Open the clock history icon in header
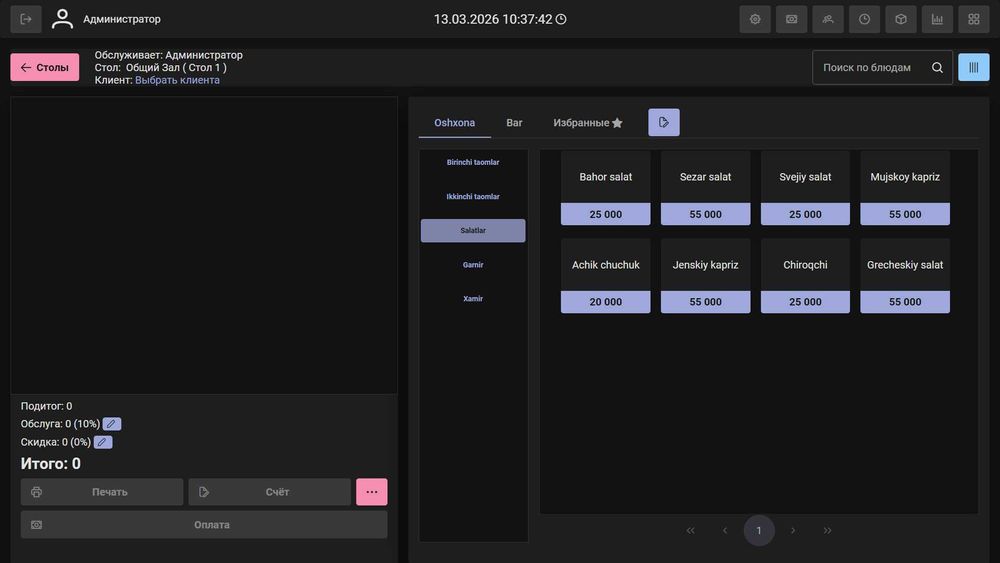This screenshot has height=563, width=1000. [x=864, y=19]
